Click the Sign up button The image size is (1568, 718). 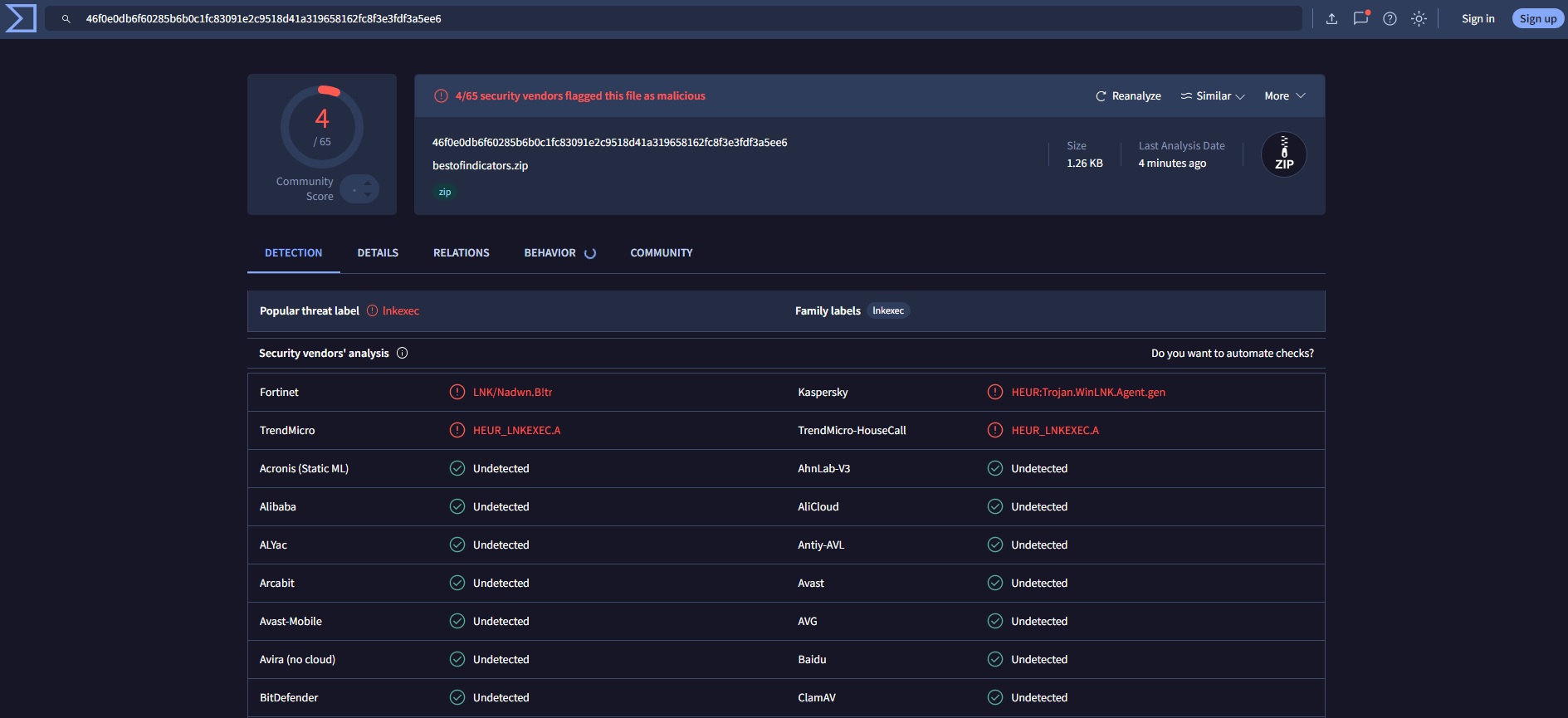(x=1537, y=18)
